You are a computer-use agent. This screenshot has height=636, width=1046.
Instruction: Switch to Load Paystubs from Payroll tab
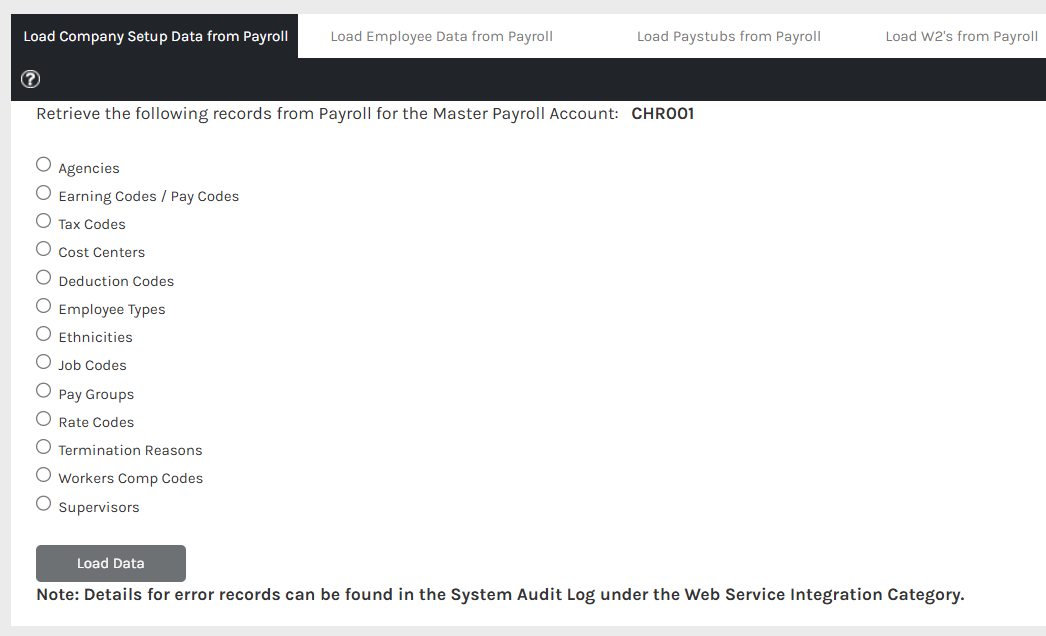click(x=728, y=36)
